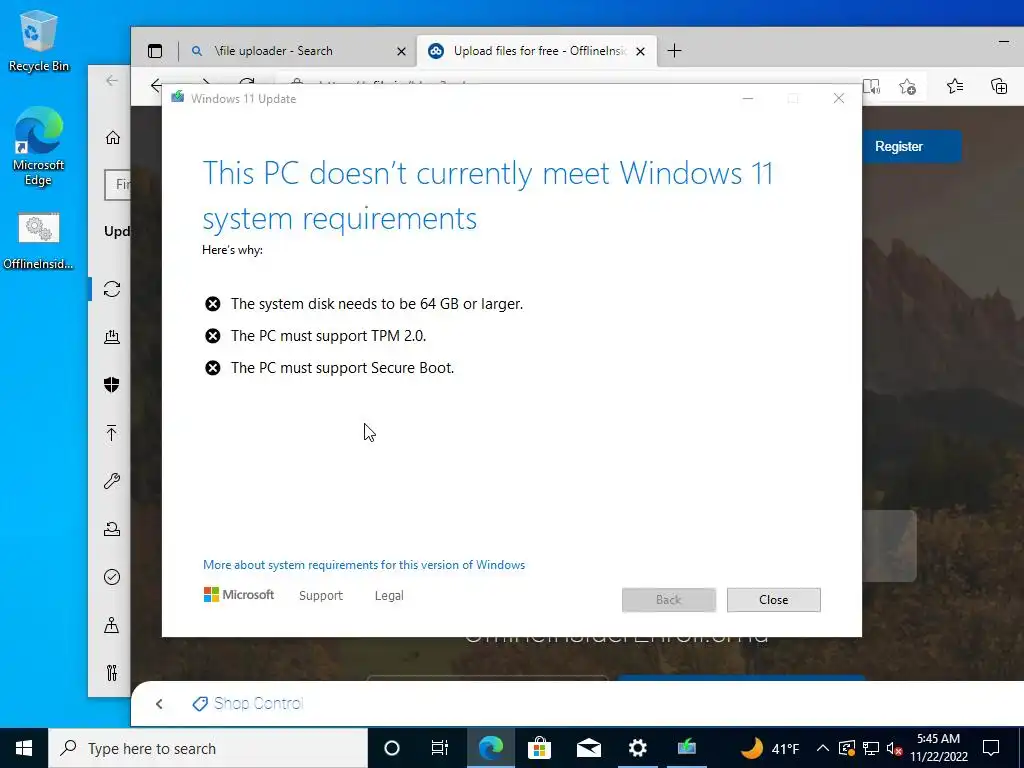Click the Edge Read aloud icon
Image resolution: width=1024 pixels, height=768 pixels.
click(x=871, y=86)
